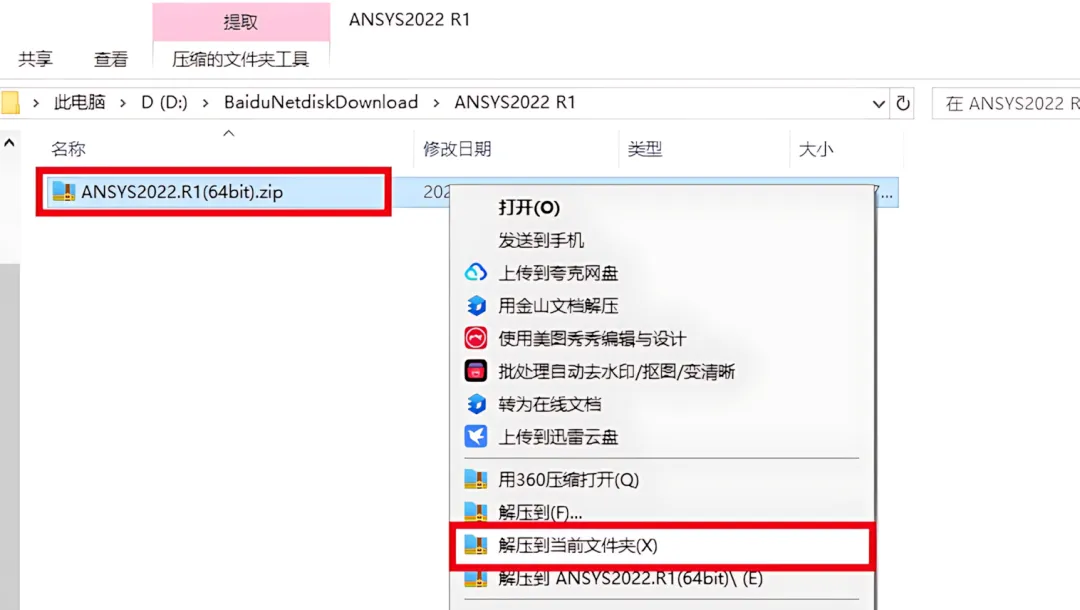The image size is (1080, 610).
Task: Sort files by 修改日期 column header
Action: pyautogui.click(x=457, y=149)
